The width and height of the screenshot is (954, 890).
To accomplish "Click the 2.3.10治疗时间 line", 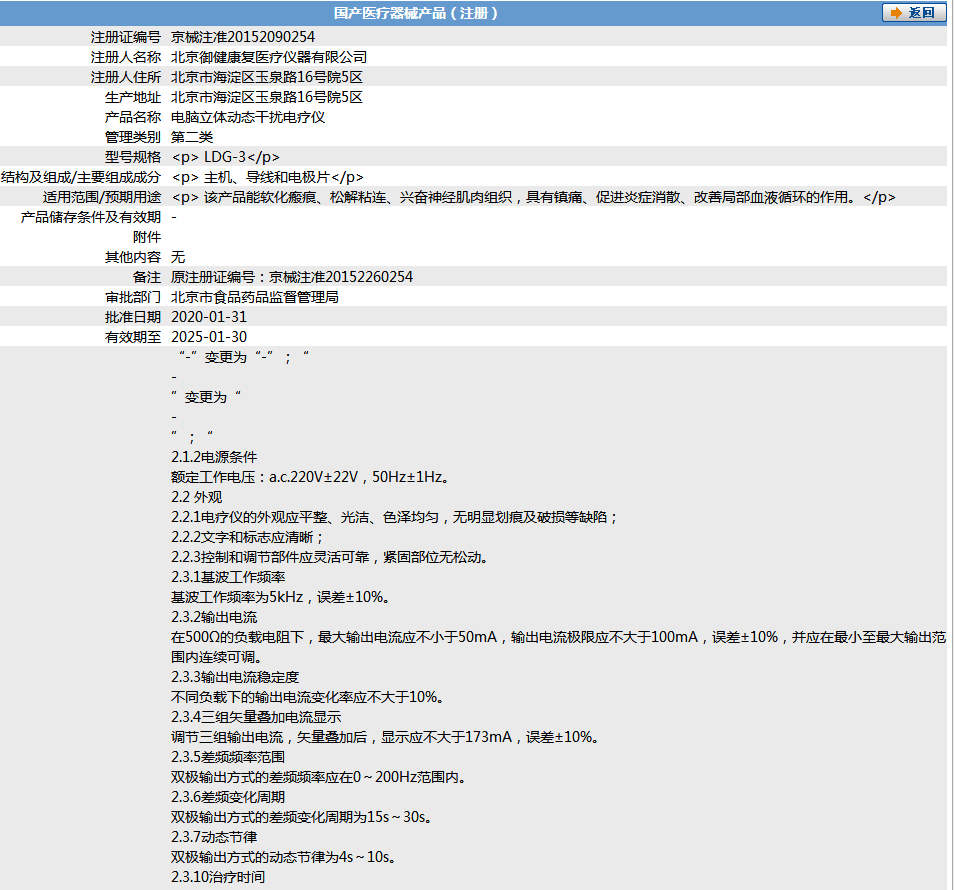I will [x=218, y=877].
